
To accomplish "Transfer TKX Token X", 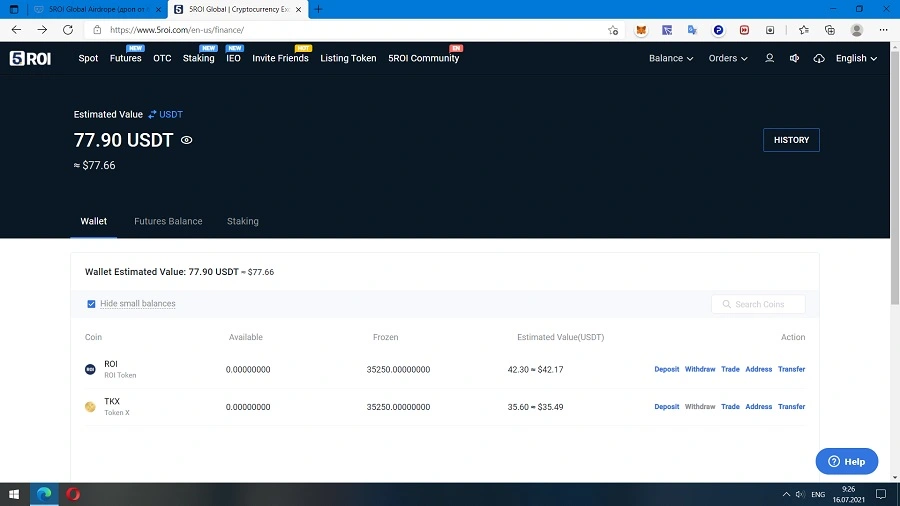I will pos(792,407).
